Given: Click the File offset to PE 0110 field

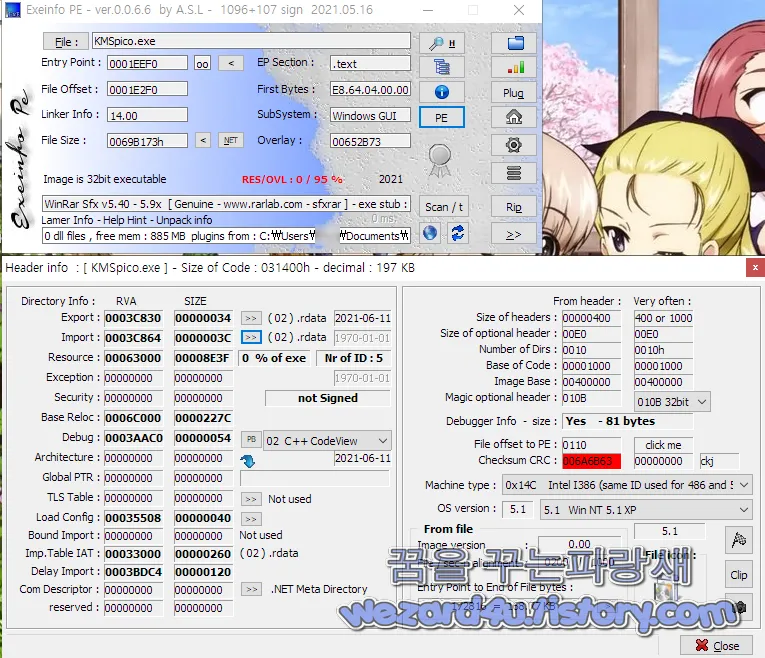Looking at the screenshot, I should point(591,445).
